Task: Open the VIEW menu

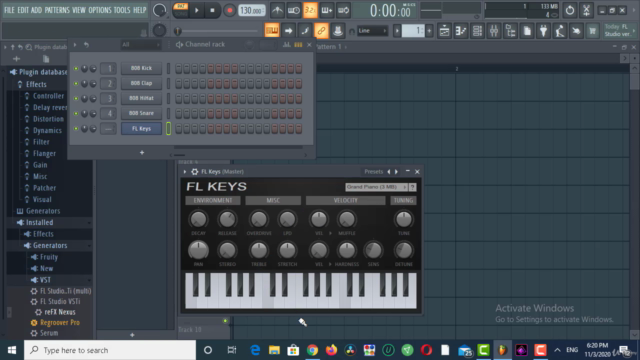Action: 79,10
